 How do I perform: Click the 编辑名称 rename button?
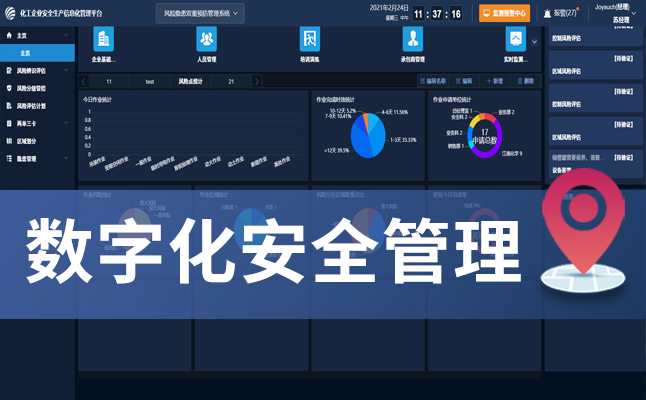433,81
